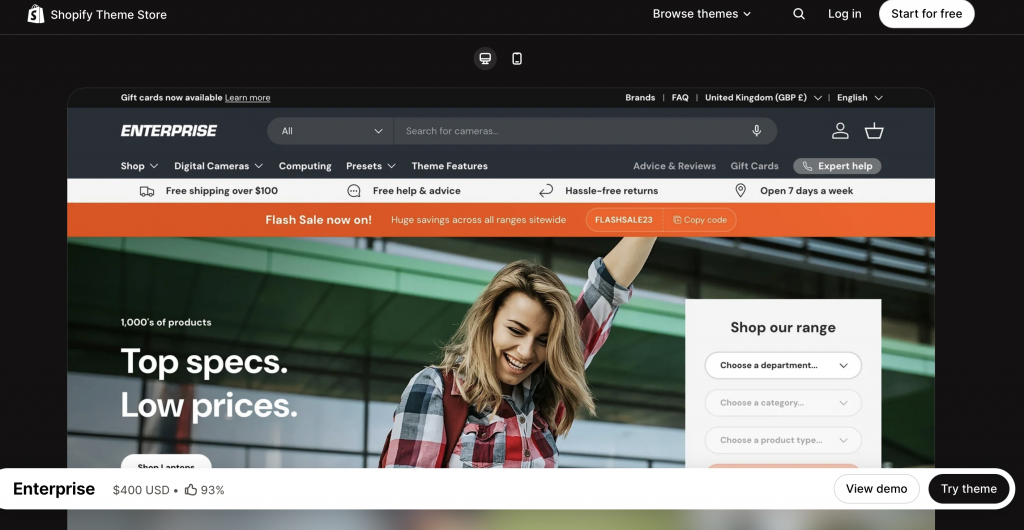This screenshot has height=530, width=1024.
Task: Click the Shopify Theme Store title
Action: [108, 14]
